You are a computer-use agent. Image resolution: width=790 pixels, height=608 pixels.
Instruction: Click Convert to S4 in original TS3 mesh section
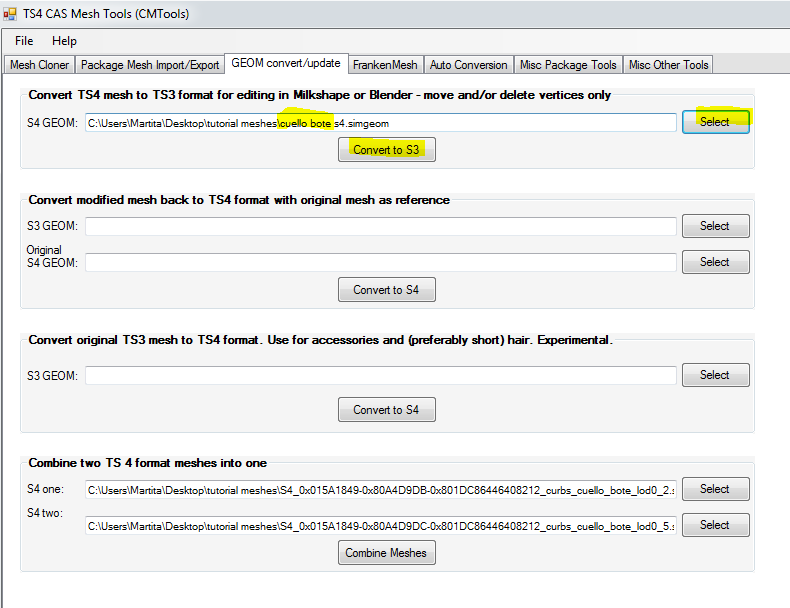[386, 410]
